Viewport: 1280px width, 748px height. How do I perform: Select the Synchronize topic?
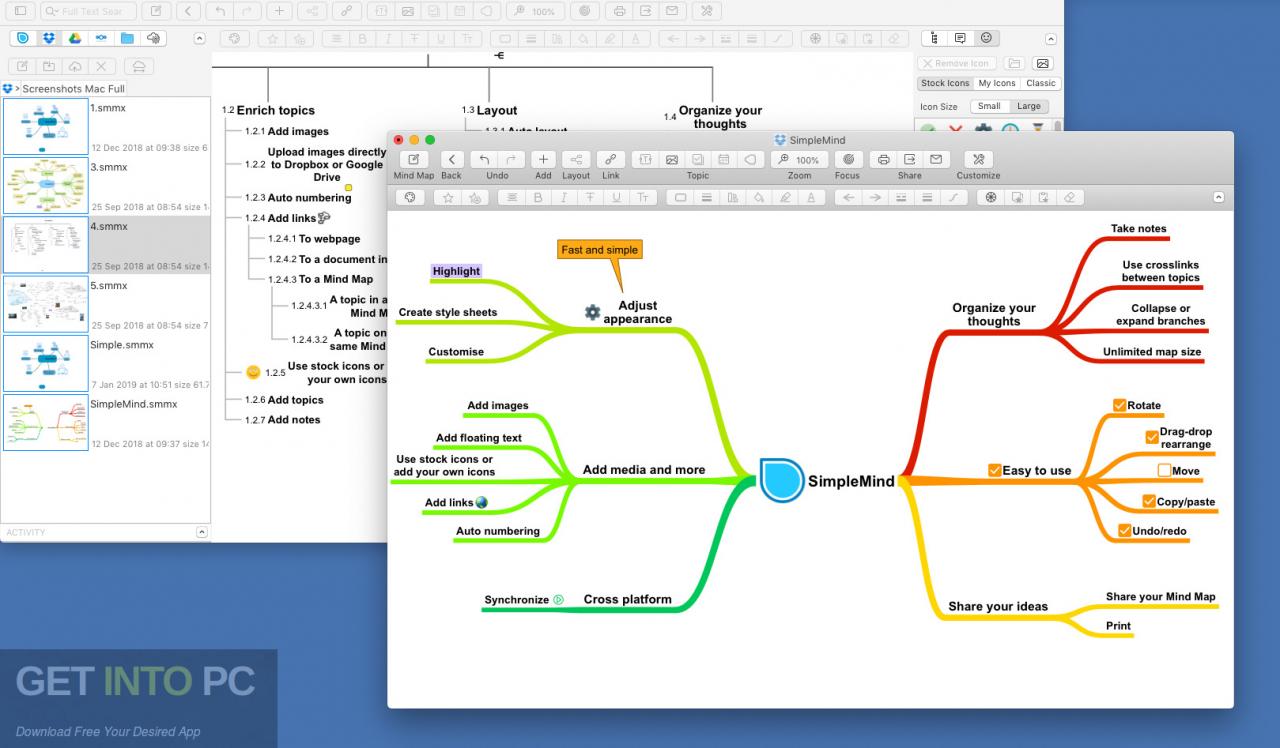(524, 600)
